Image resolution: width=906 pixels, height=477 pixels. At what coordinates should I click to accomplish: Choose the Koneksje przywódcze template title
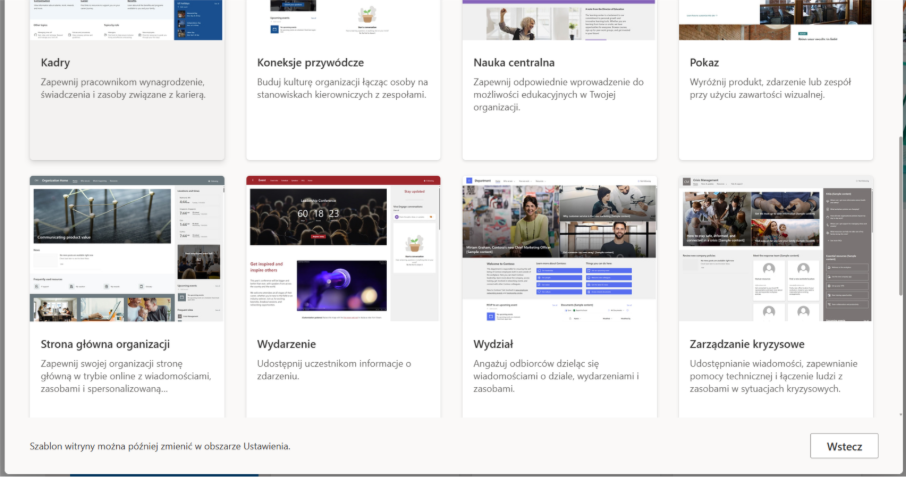coord(310,62)
